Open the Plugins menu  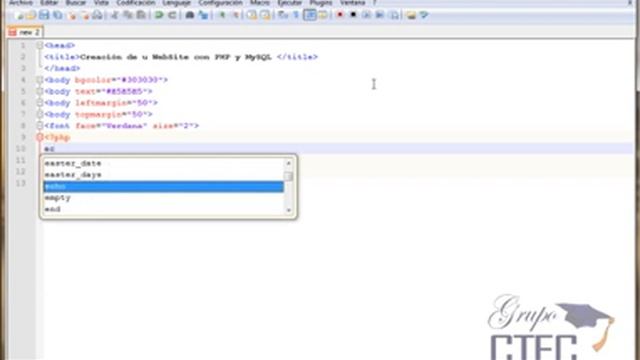pos(321,2)
